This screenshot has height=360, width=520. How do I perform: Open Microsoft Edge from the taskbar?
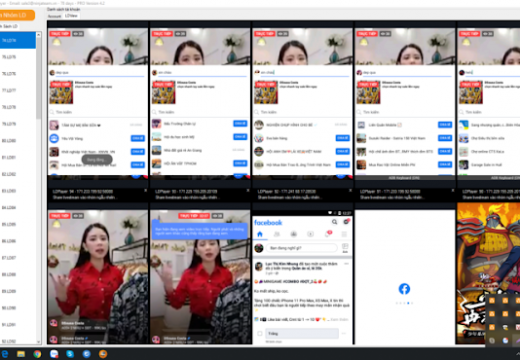tap(5, 354)
